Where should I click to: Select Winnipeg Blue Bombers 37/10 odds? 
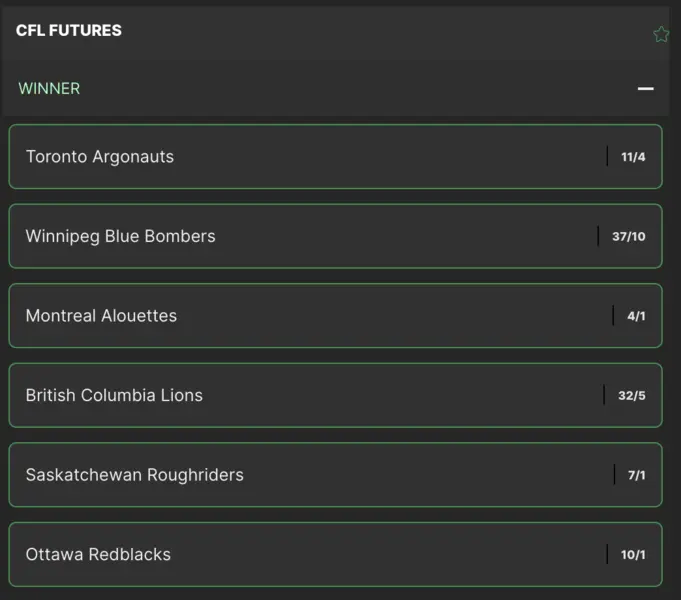coord(628,237)
